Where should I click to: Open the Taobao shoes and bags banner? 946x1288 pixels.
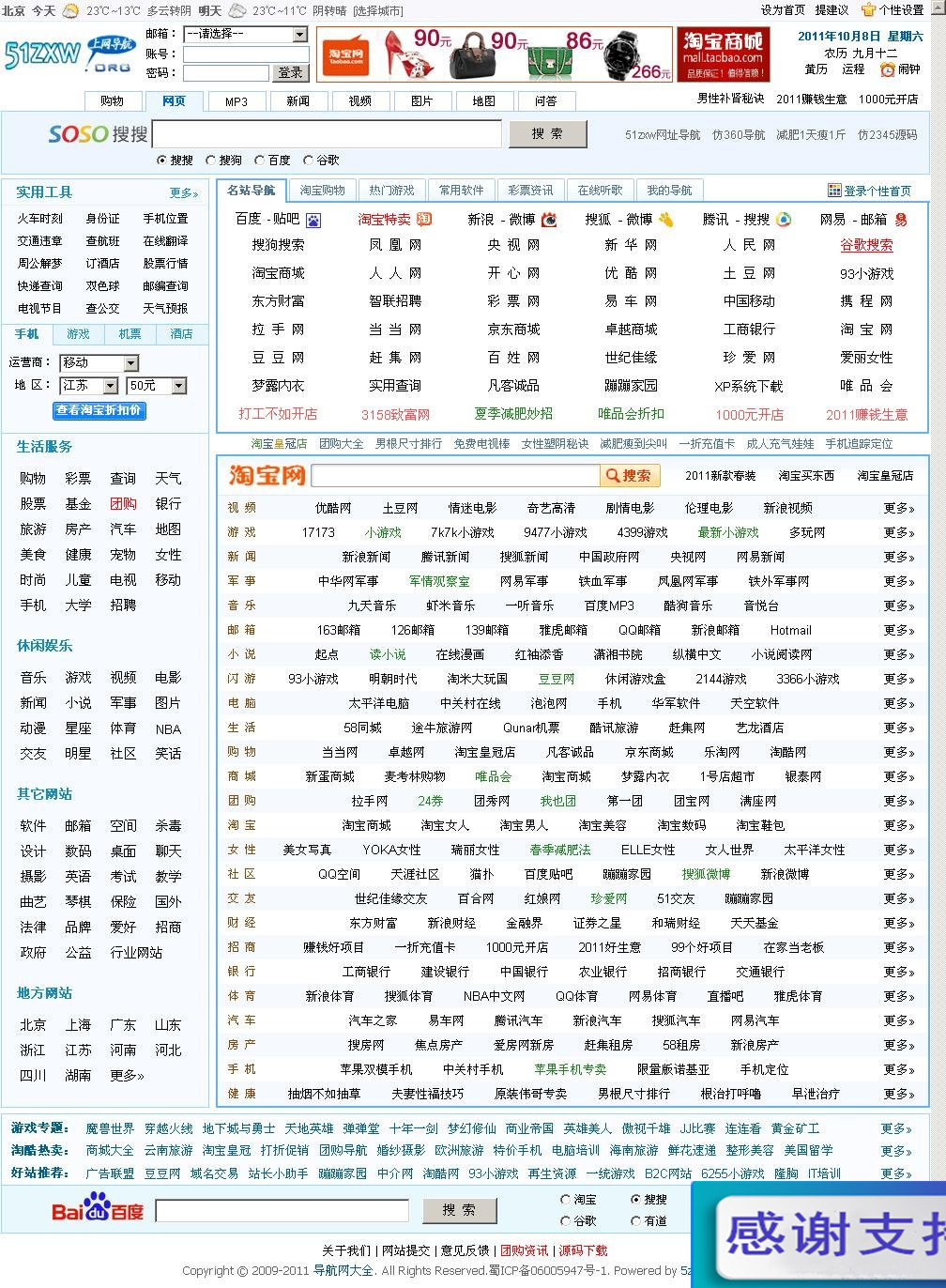click(495, 54)
